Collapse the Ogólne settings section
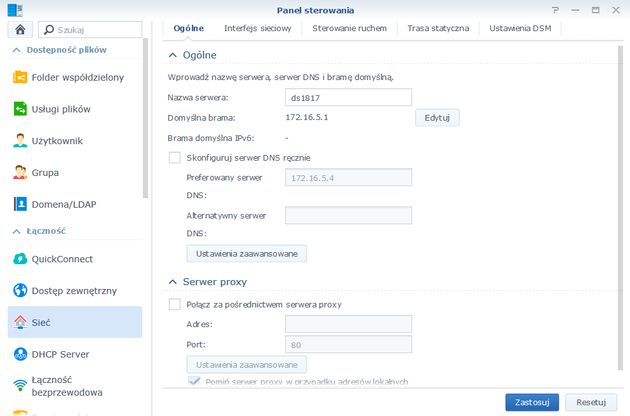630x416 pixels. click(x=173, y=55)
